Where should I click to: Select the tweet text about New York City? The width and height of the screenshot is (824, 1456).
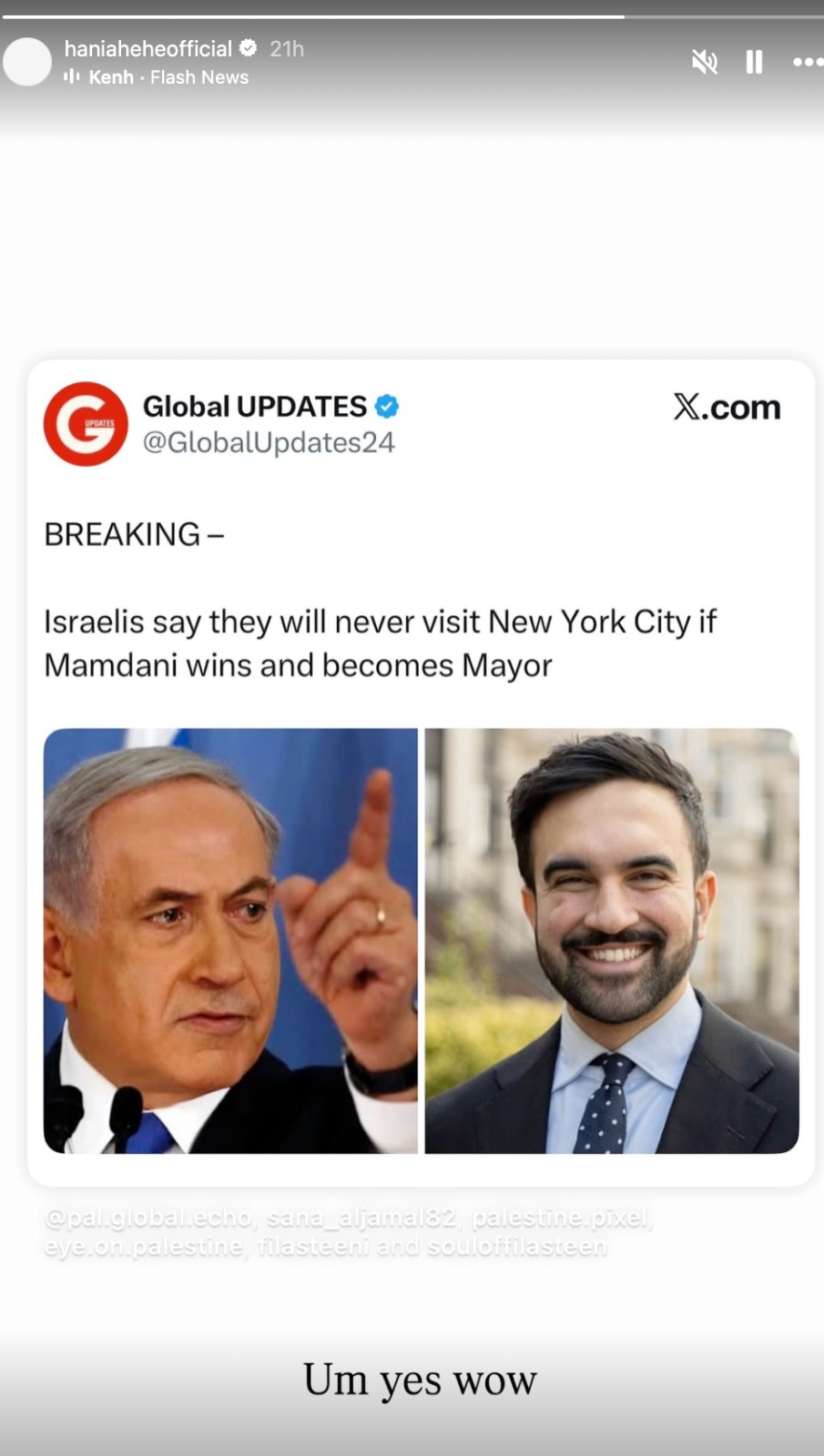coord(381,643)
